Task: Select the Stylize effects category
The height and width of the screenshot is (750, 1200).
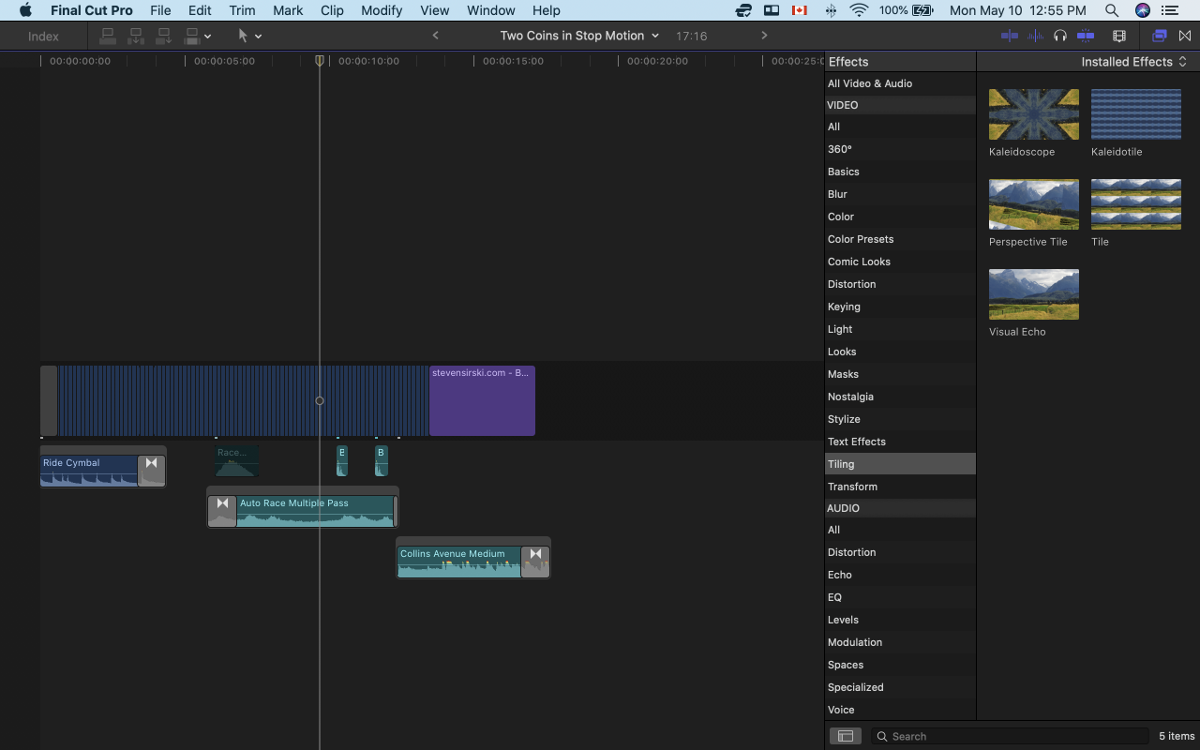Action: pyautogui.click(x=844, y=419)
